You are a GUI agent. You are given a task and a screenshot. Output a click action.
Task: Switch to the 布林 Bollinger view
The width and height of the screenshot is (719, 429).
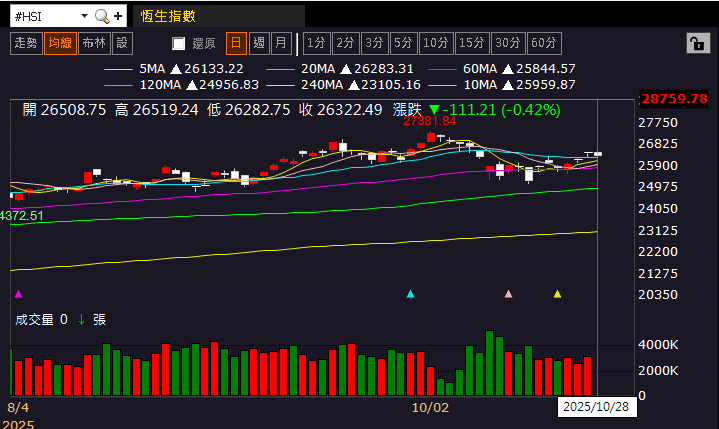pyautogui.click(x=94, y=43)
